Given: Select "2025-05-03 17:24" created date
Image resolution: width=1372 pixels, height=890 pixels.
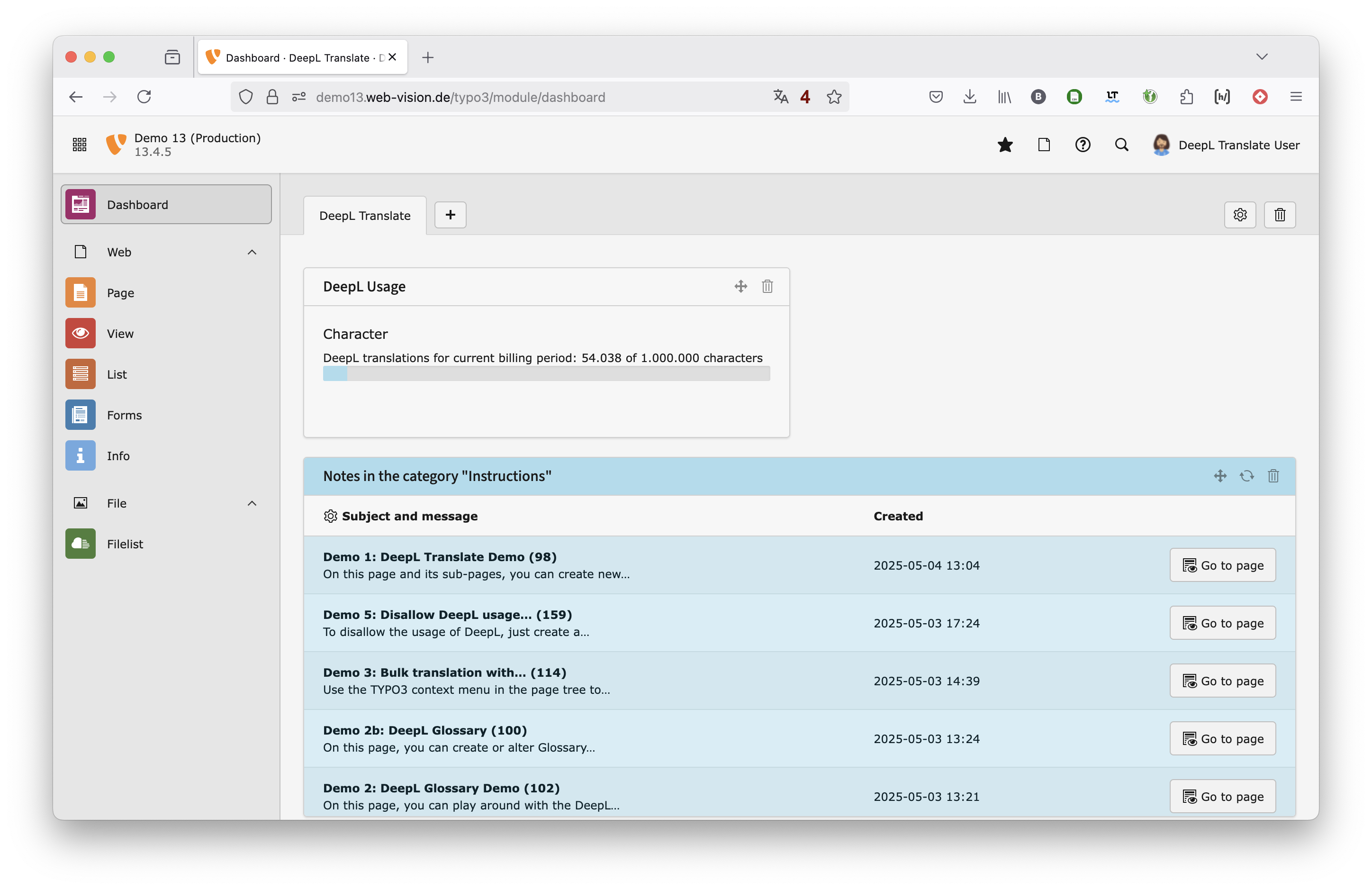Looking at the screenshot, I should tap(926, 623).
